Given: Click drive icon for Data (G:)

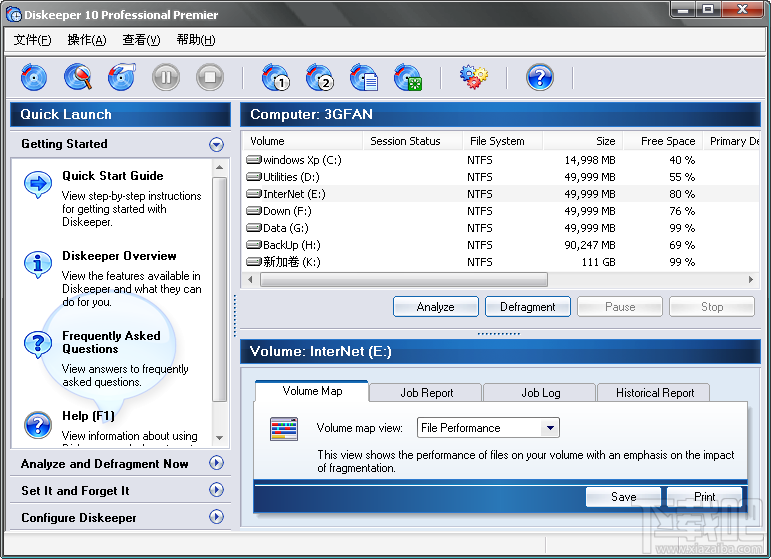Looking at the screenshot, I should (x=254, y=228).
